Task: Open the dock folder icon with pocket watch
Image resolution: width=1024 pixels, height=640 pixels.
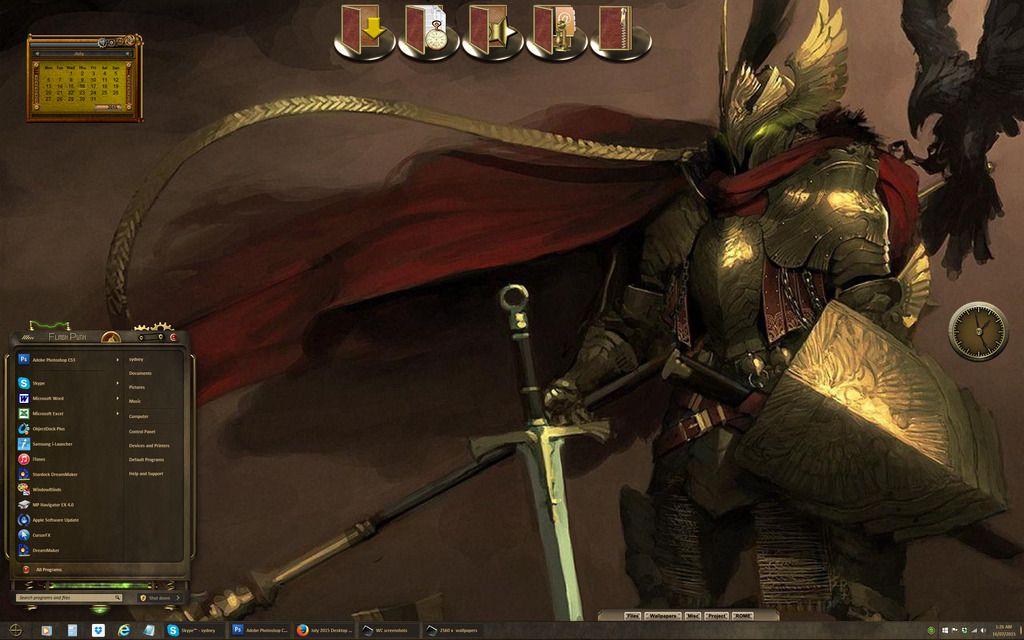Action: 428,31
